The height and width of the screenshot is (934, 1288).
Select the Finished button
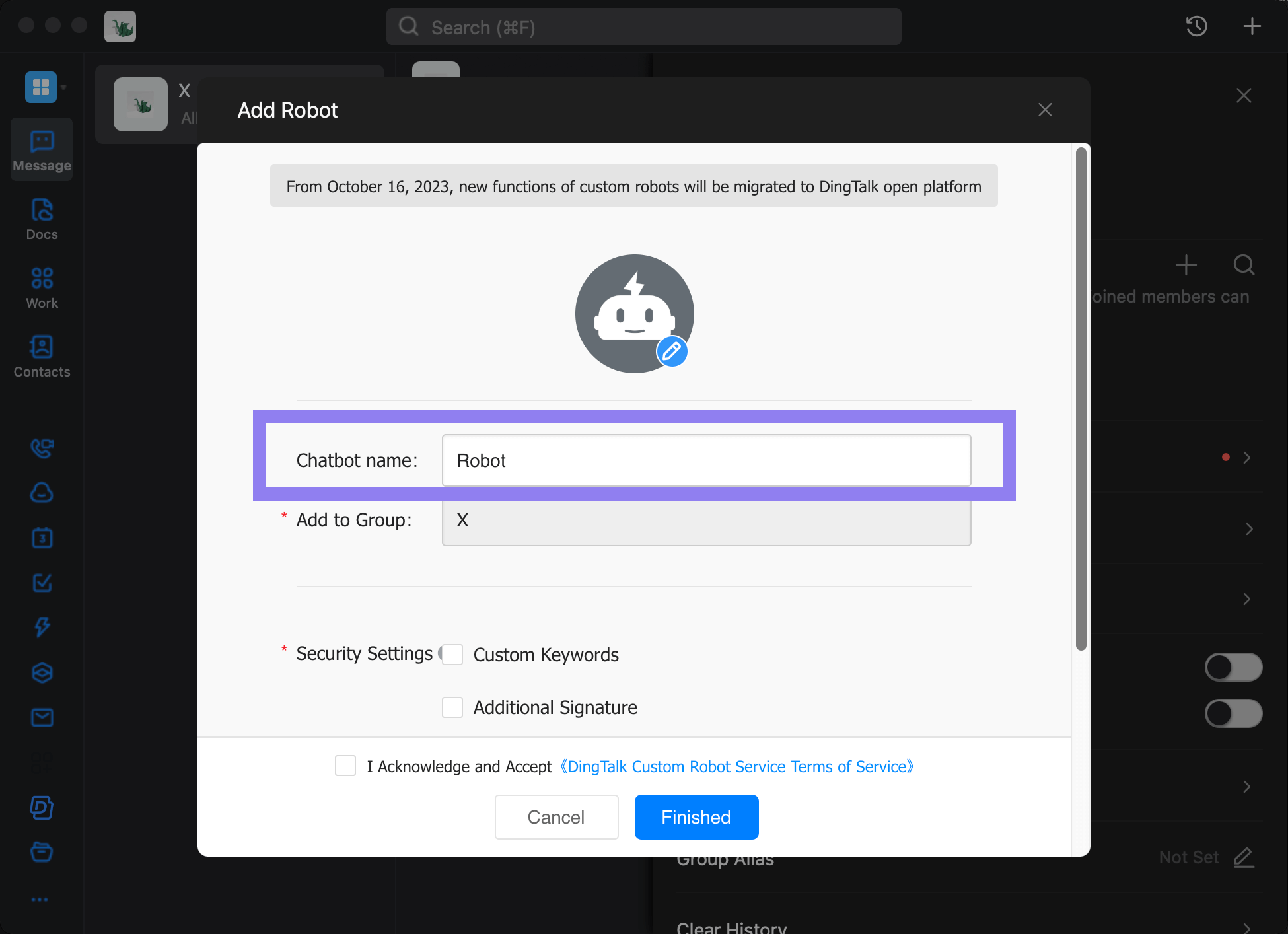pyautogui.click(x=696, y=817)
